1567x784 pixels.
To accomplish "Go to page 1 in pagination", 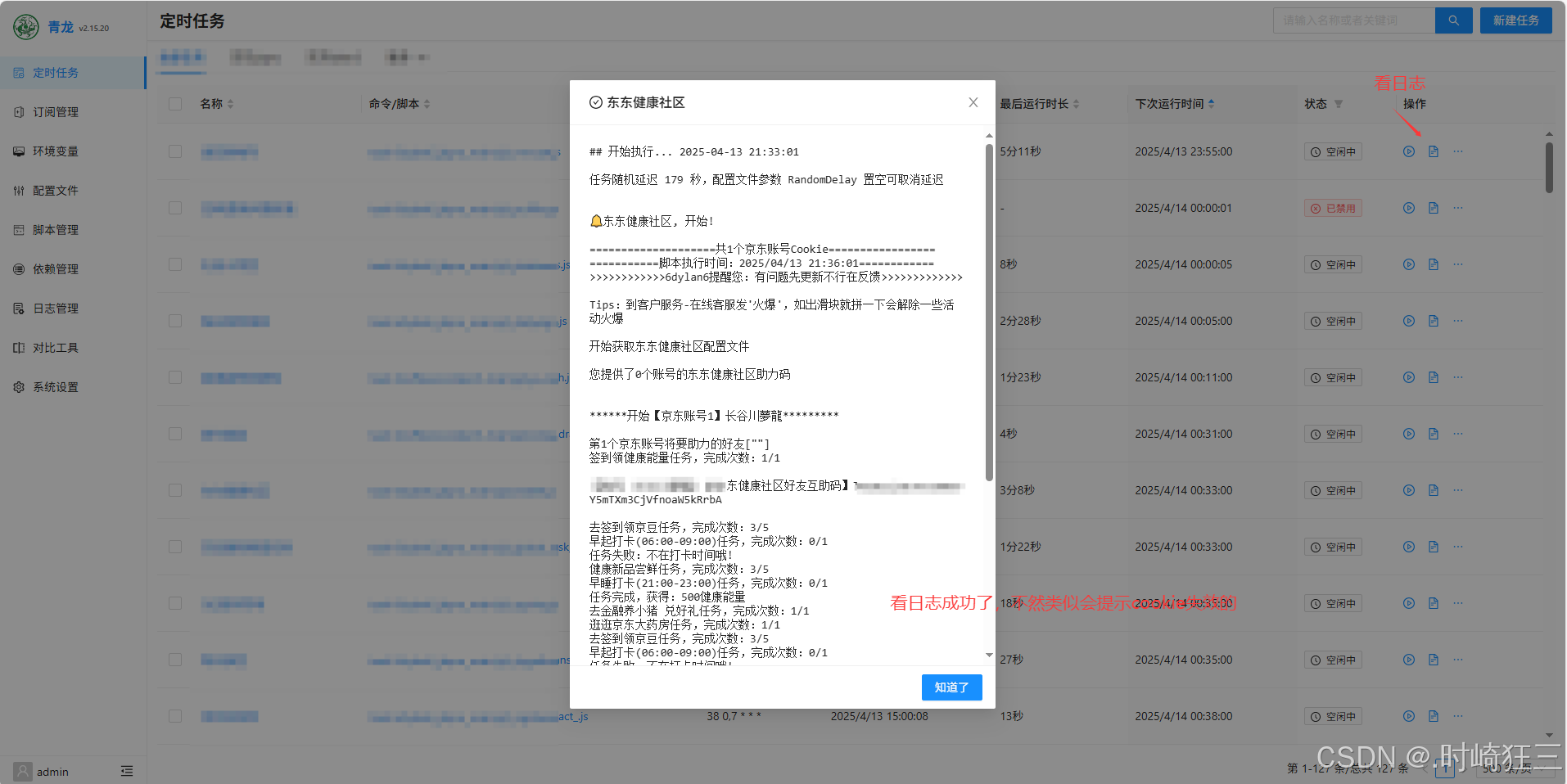I will 1447,768.
